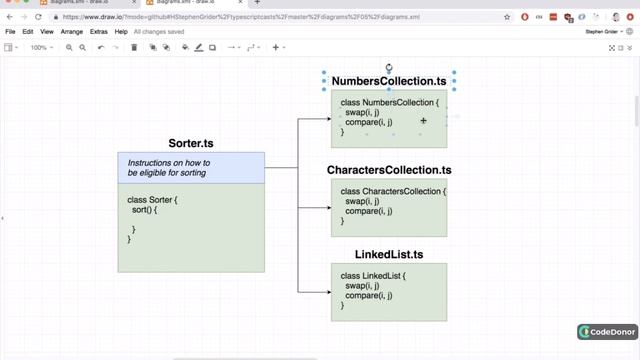
Task: Select the class CharactersCollection green box
Action: (389, 208)
